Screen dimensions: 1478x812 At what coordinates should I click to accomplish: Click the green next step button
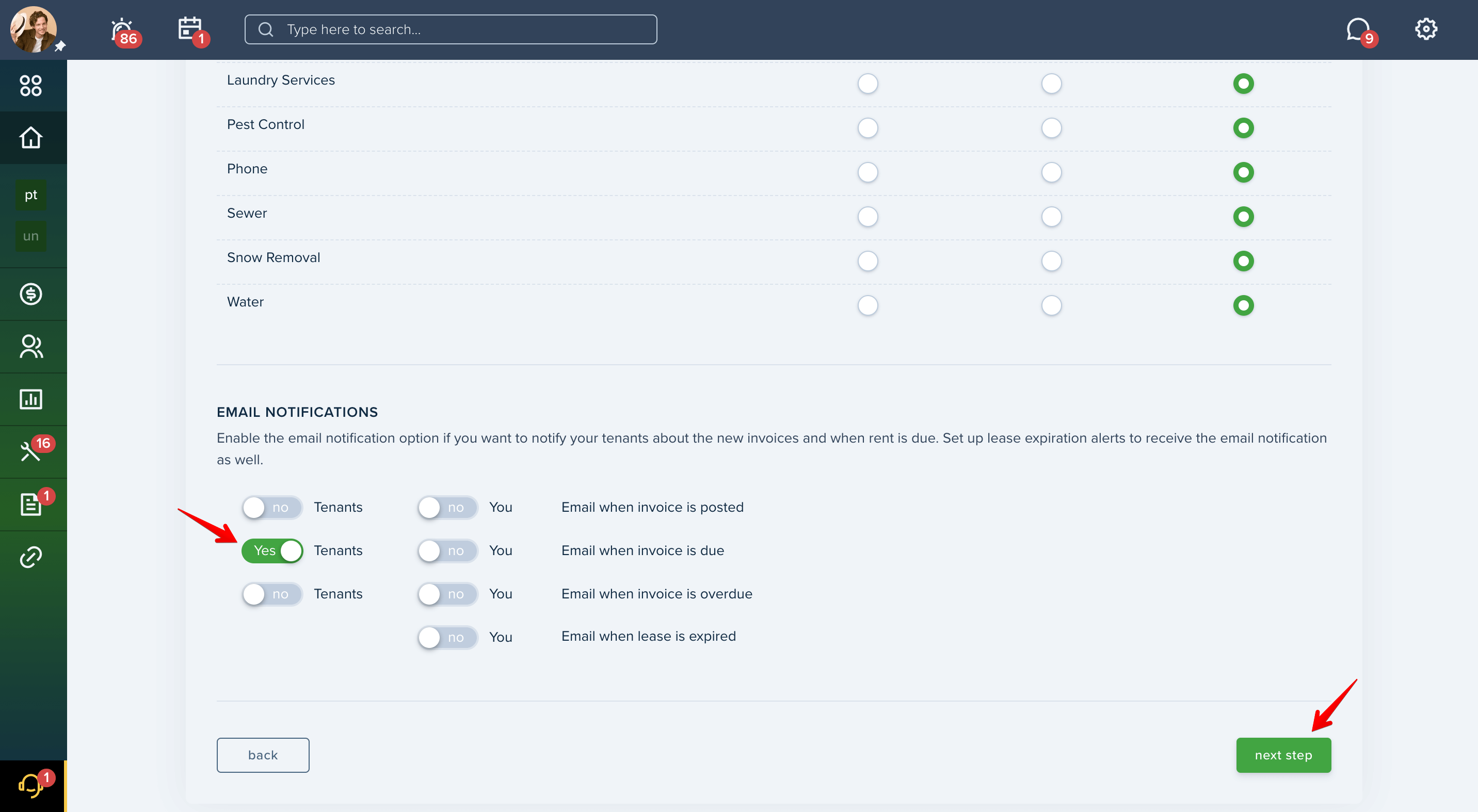(x=1283, y=755)
